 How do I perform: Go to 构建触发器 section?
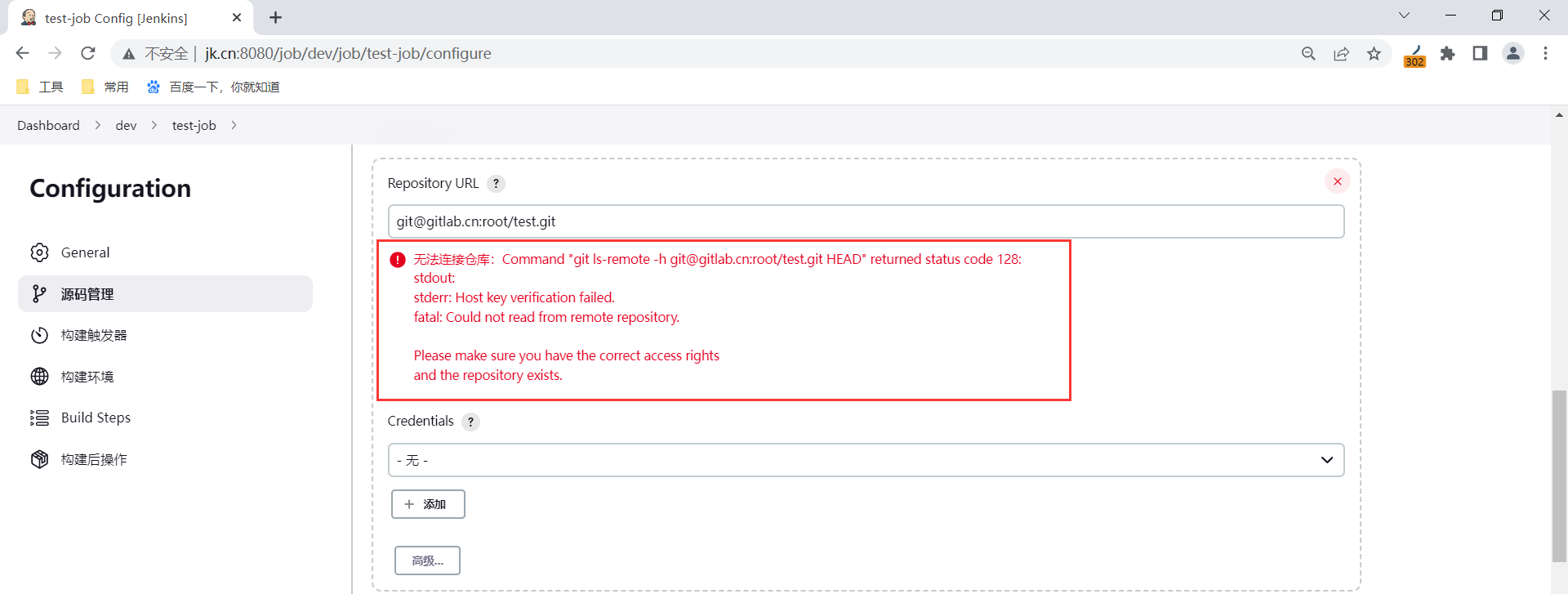[165, 335]
